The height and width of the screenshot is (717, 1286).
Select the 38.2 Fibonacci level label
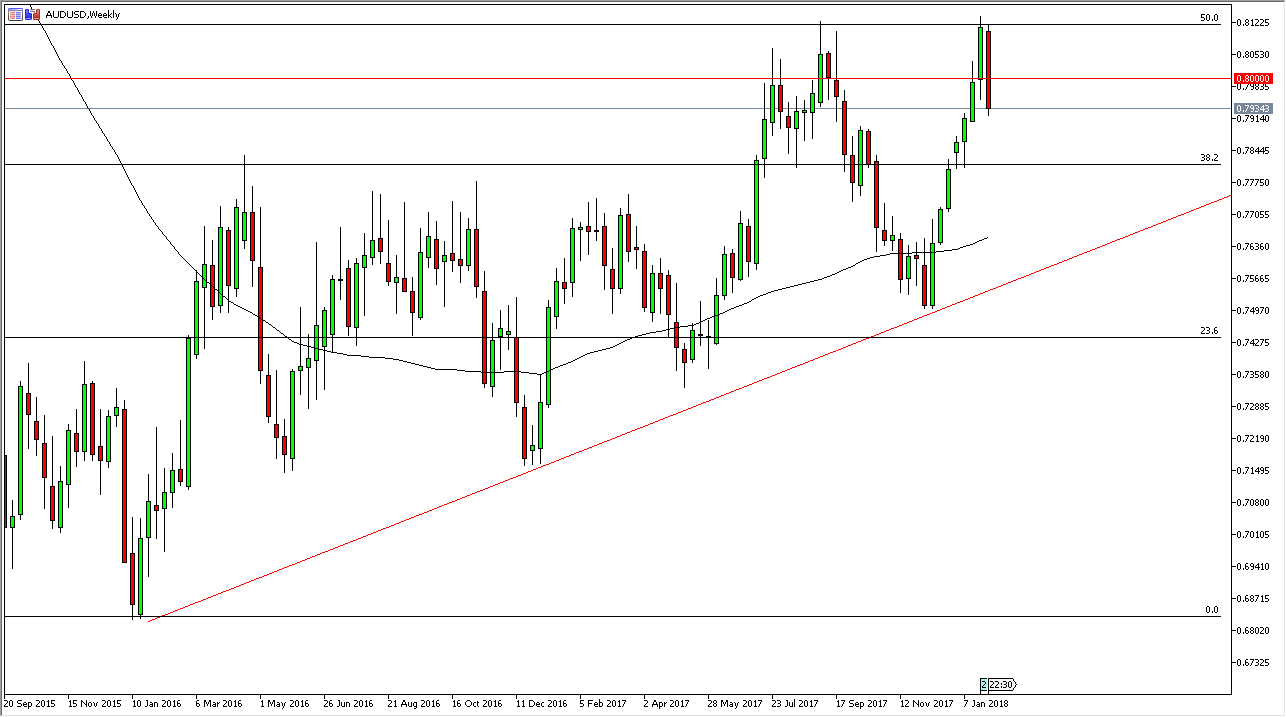pos(1209,158)
